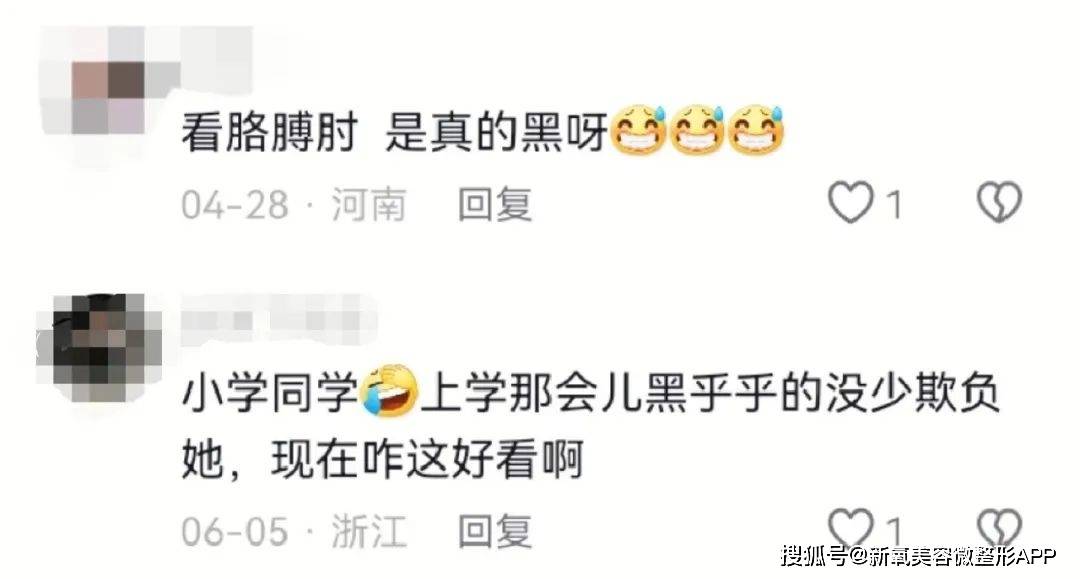This screenshot has height=579, width=1080.
Task: Click the first sweat-grin emoji after 黑呀
Action: [638, 130]
